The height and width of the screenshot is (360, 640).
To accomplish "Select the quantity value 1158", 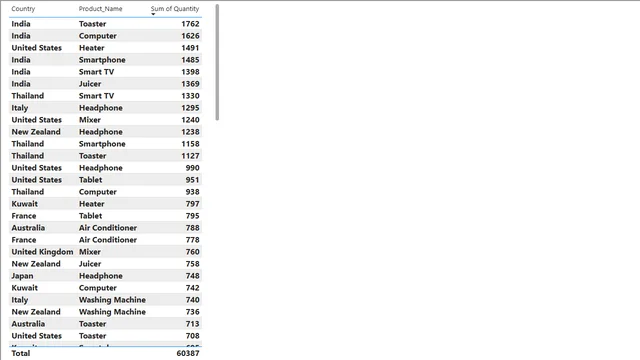I will 190,144.
